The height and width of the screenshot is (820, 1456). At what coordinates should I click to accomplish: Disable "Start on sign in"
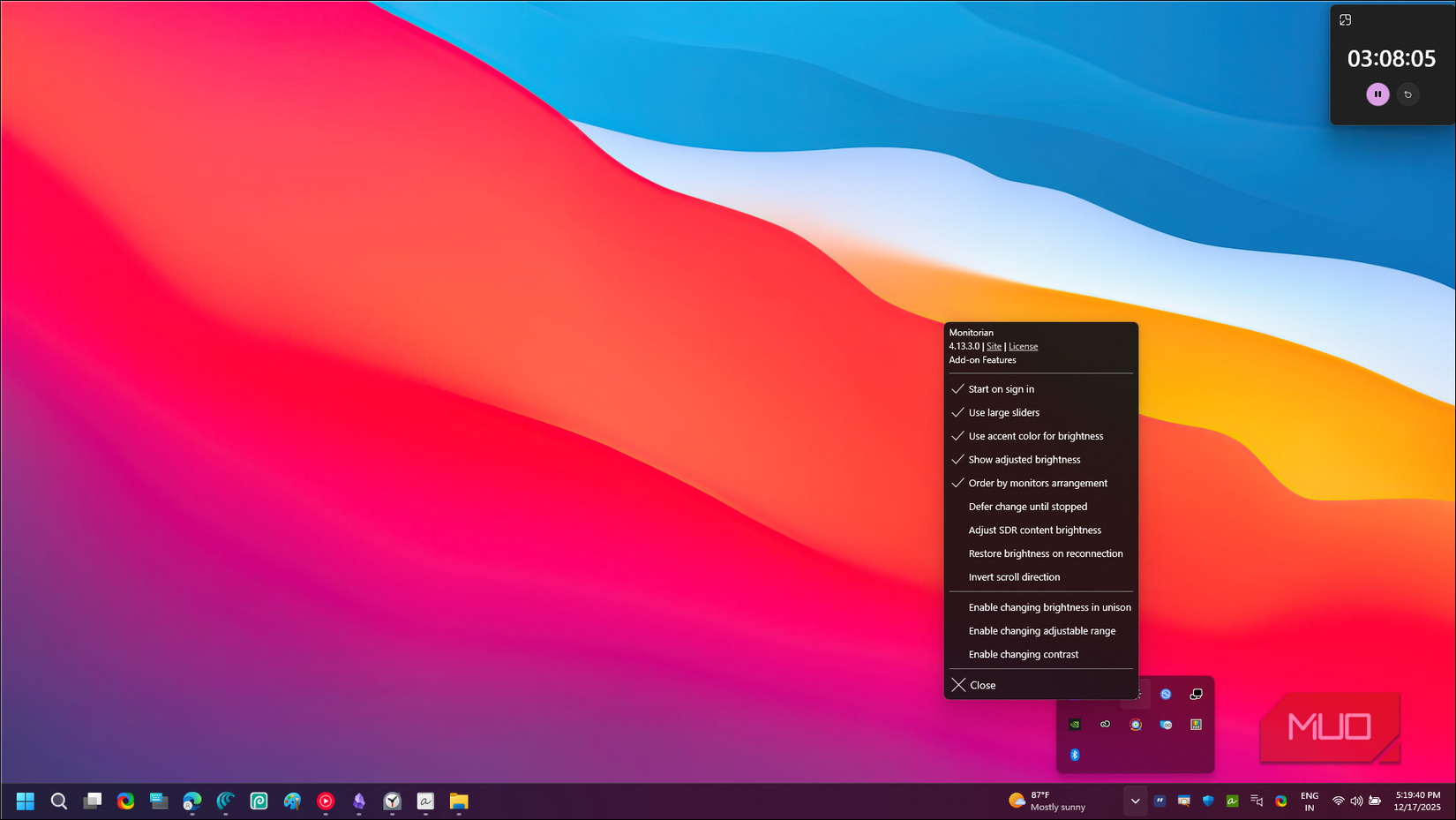tap(1001, 389)
